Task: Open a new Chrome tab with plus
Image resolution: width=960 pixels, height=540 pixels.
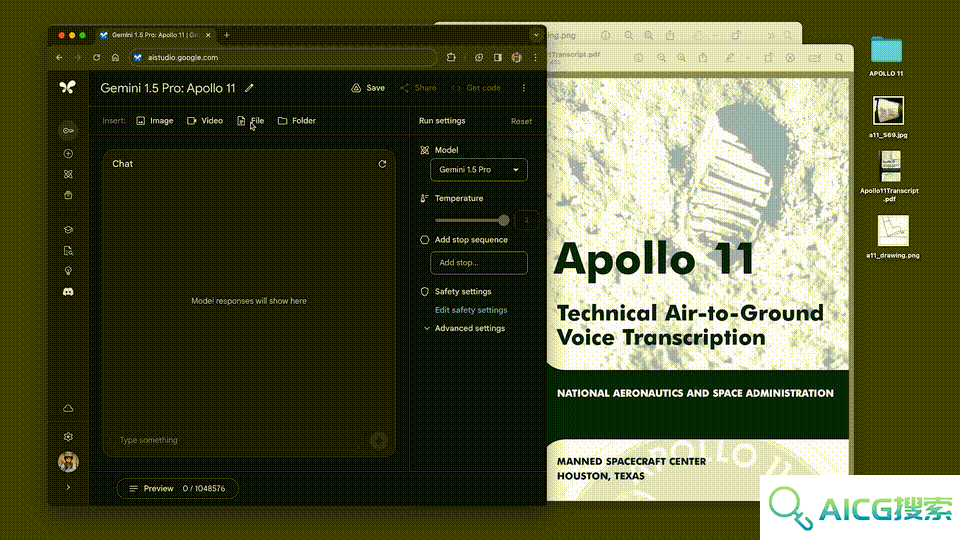Action: pos(227,35)
